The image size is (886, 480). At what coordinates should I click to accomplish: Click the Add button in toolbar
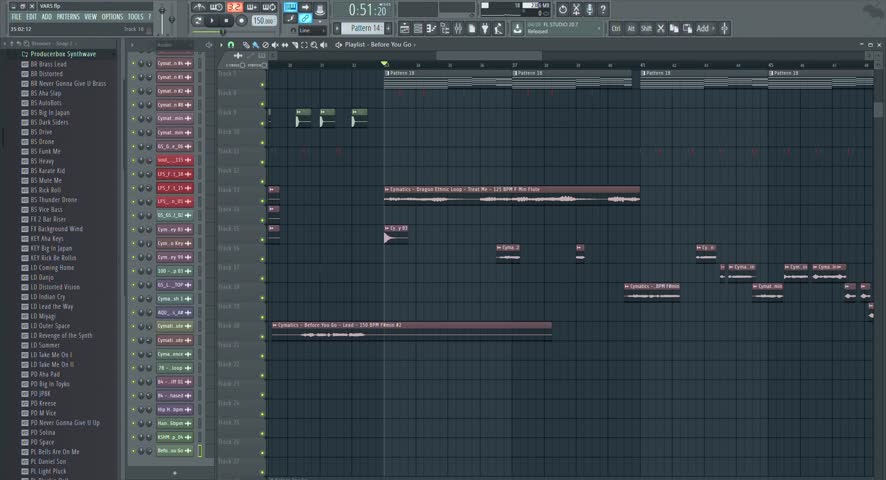click(702, 29)
